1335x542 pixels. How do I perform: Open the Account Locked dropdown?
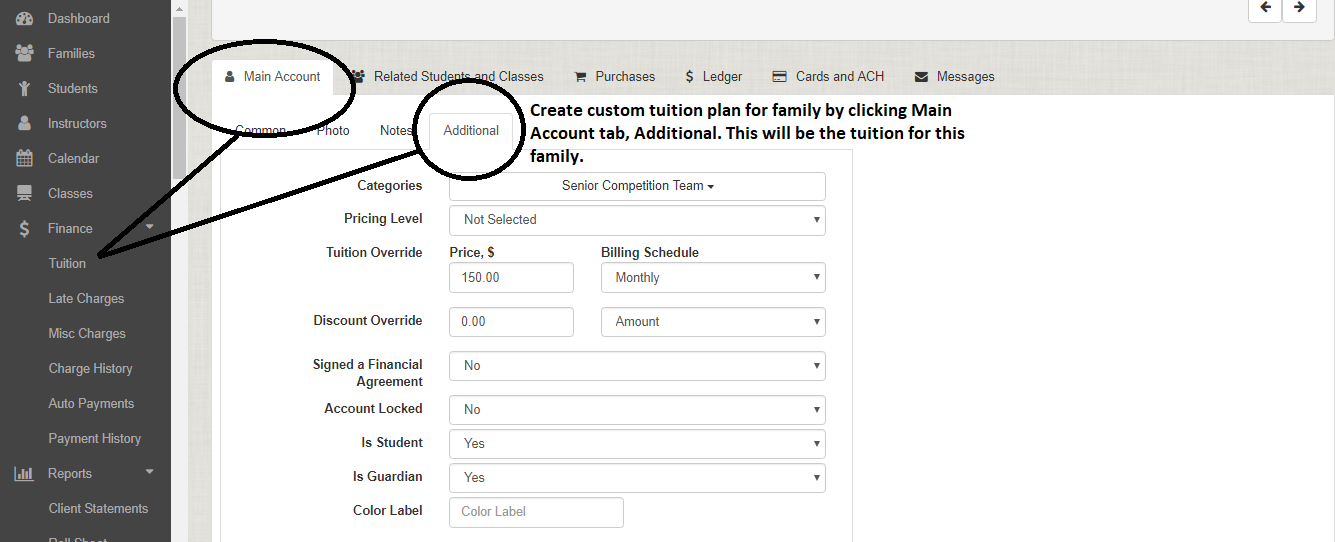(x=637, y=409)
